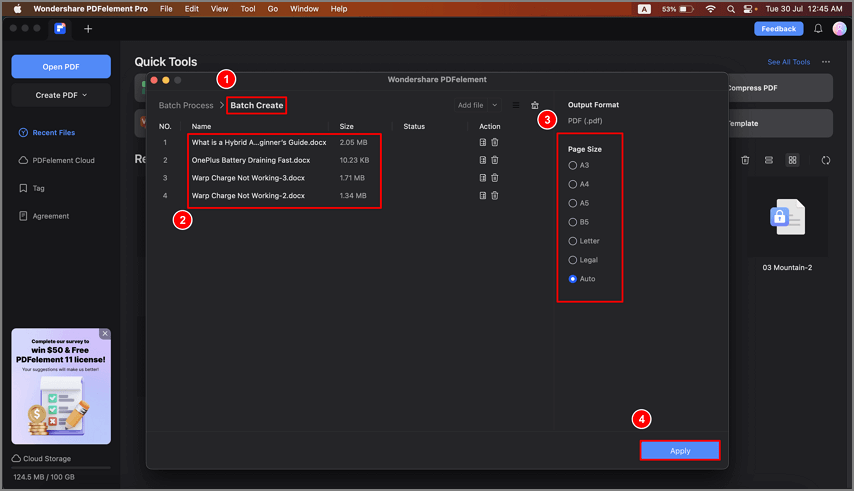Click the list menu icon beside Add file
Viewport: 854px width, 491px height.
coord(516,105)
